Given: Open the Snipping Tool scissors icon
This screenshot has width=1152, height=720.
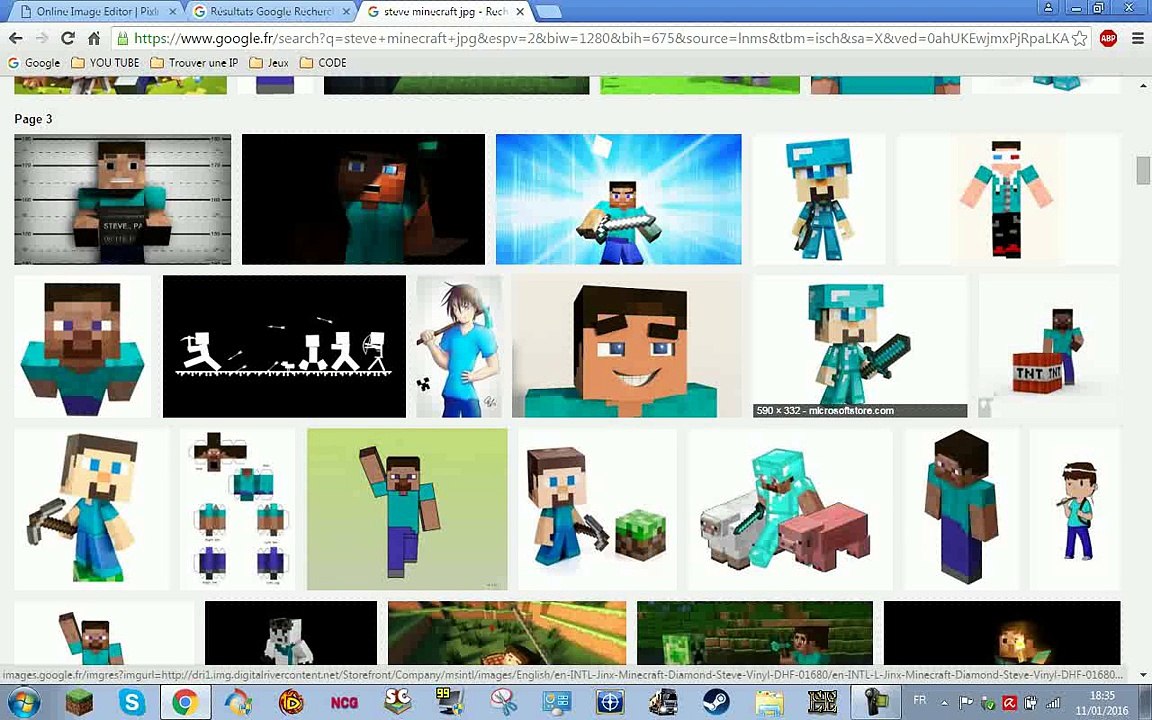Looking at the screenshot, I should (x=504, y=703).
